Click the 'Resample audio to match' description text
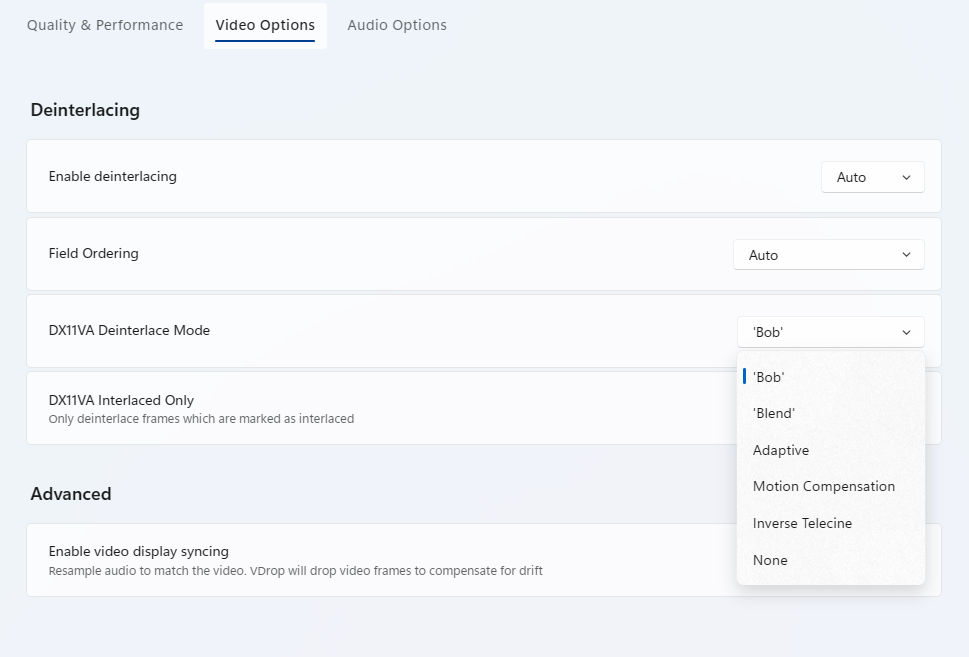 click(295, 571)
